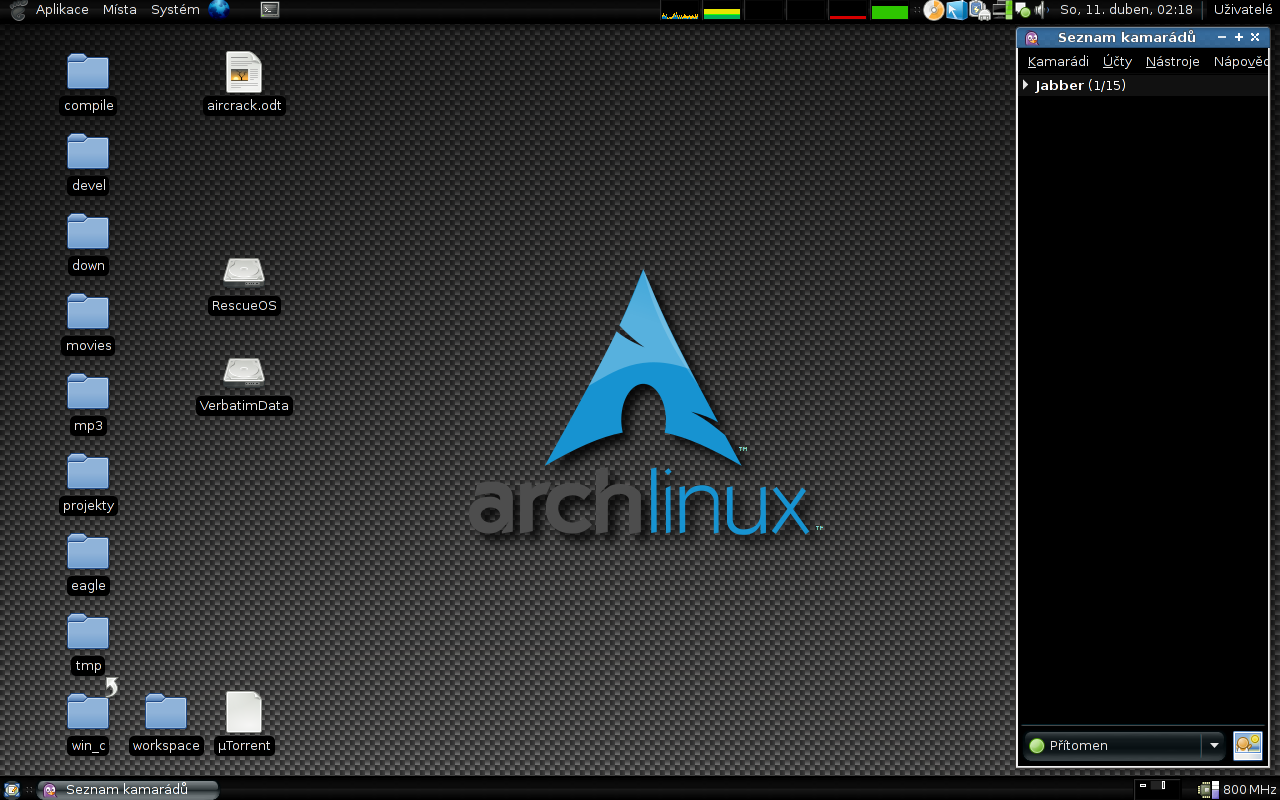Viewport: 1280px width, 800px height.
Task: Toggle show desktop button in bottom panel
Action: pos(12,790)
